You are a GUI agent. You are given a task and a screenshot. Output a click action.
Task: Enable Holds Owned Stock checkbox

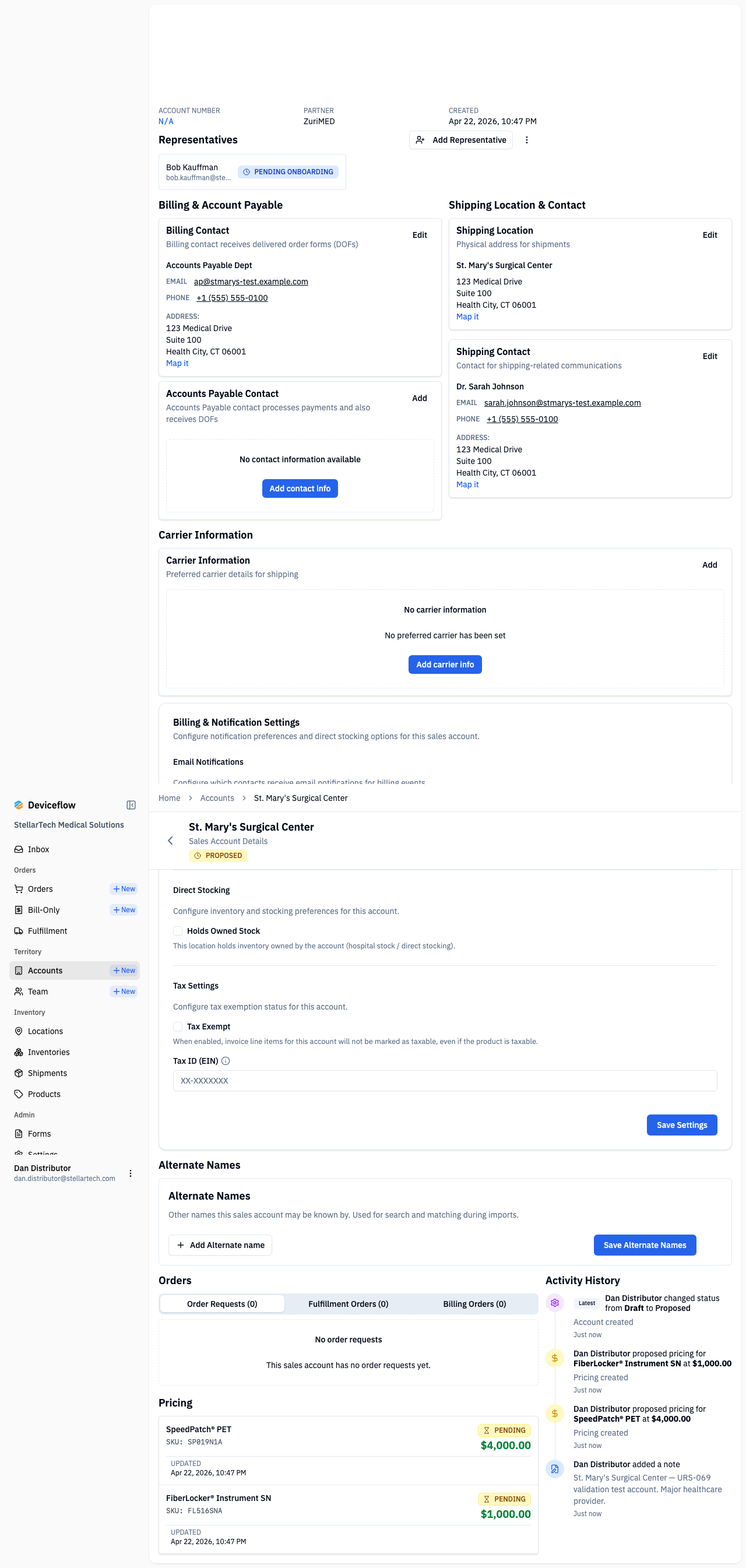point(178,931)
